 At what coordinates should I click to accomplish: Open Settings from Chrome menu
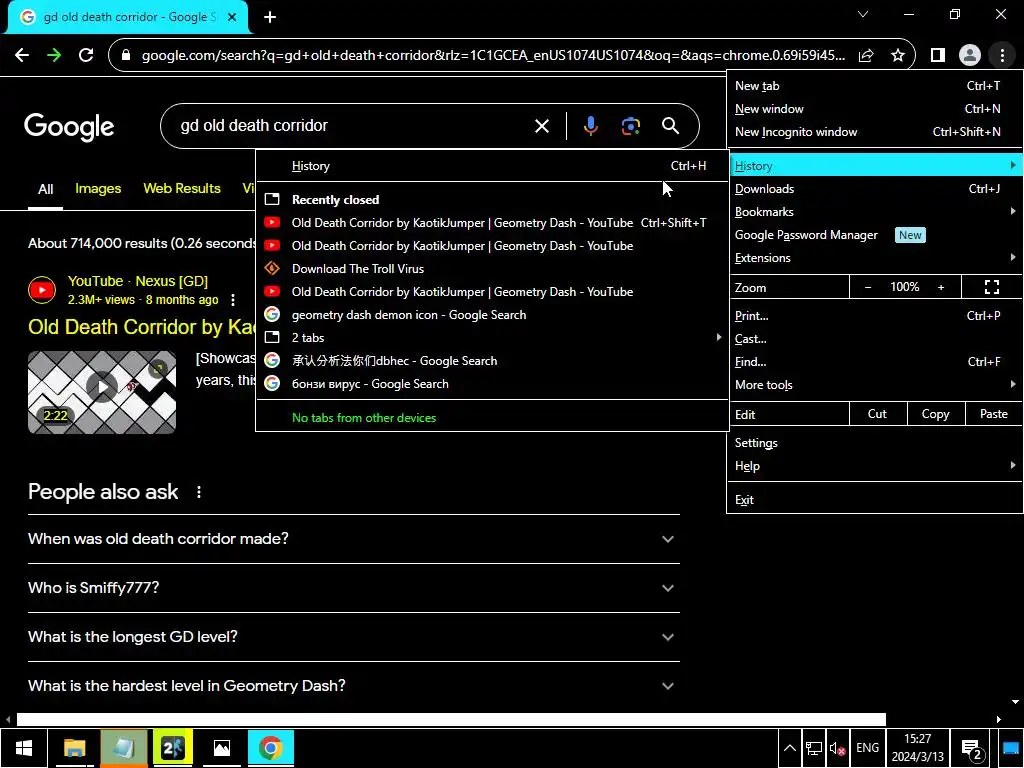coord(874,443)
